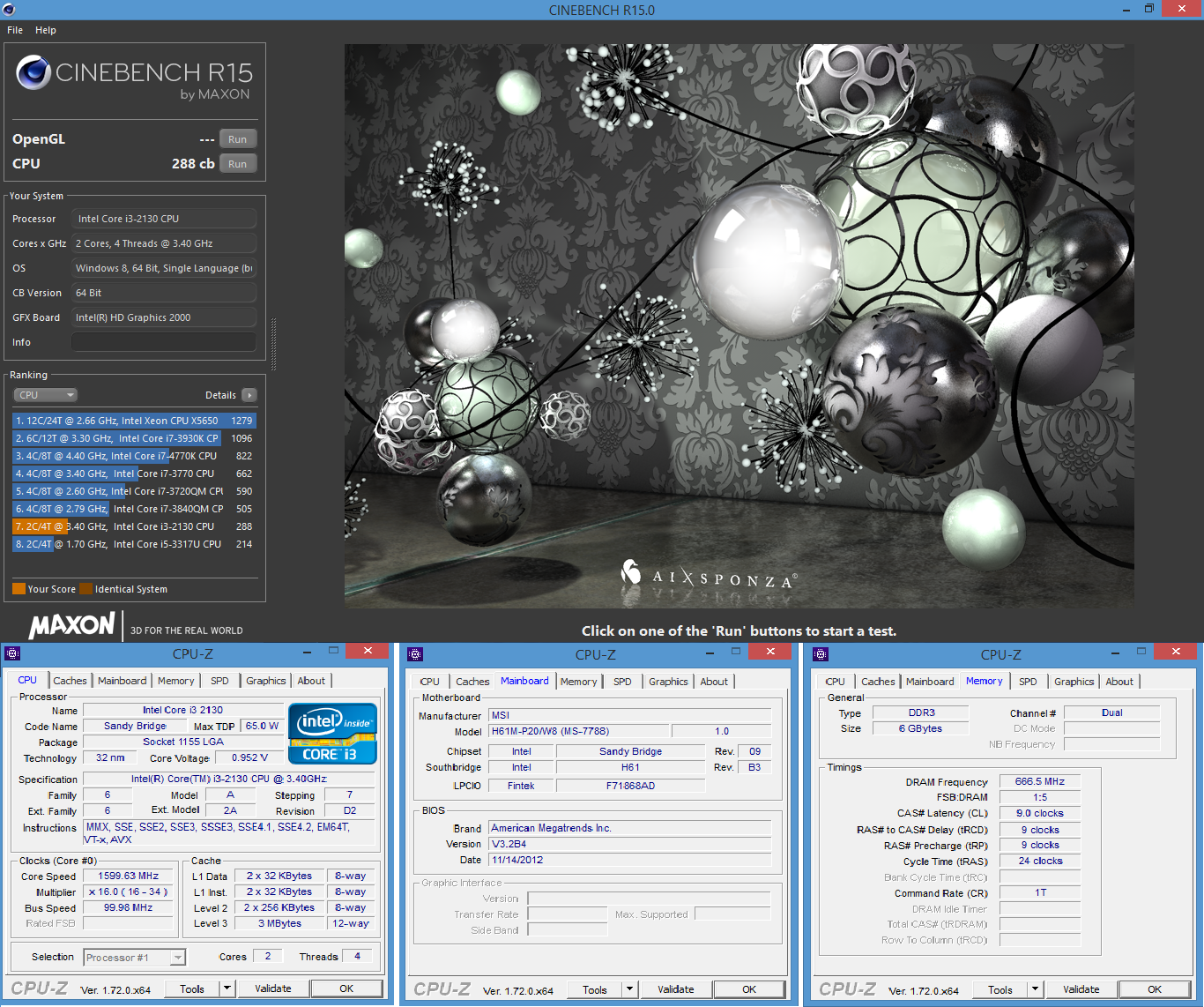Switch to Graphics tab in left CPU-Z window
1204x1007 pixels.
pos(266,681)
